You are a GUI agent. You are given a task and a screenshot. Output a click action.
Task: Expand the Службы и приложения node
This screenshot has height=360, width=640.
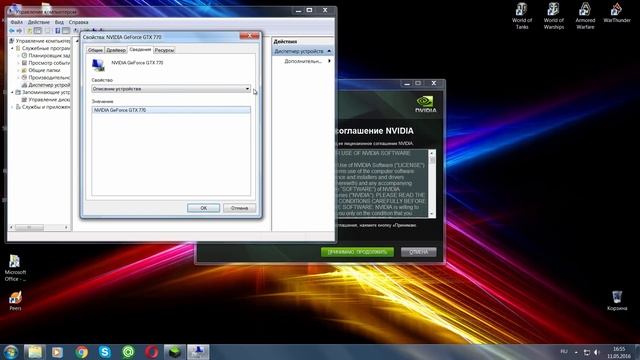[12, 107]
